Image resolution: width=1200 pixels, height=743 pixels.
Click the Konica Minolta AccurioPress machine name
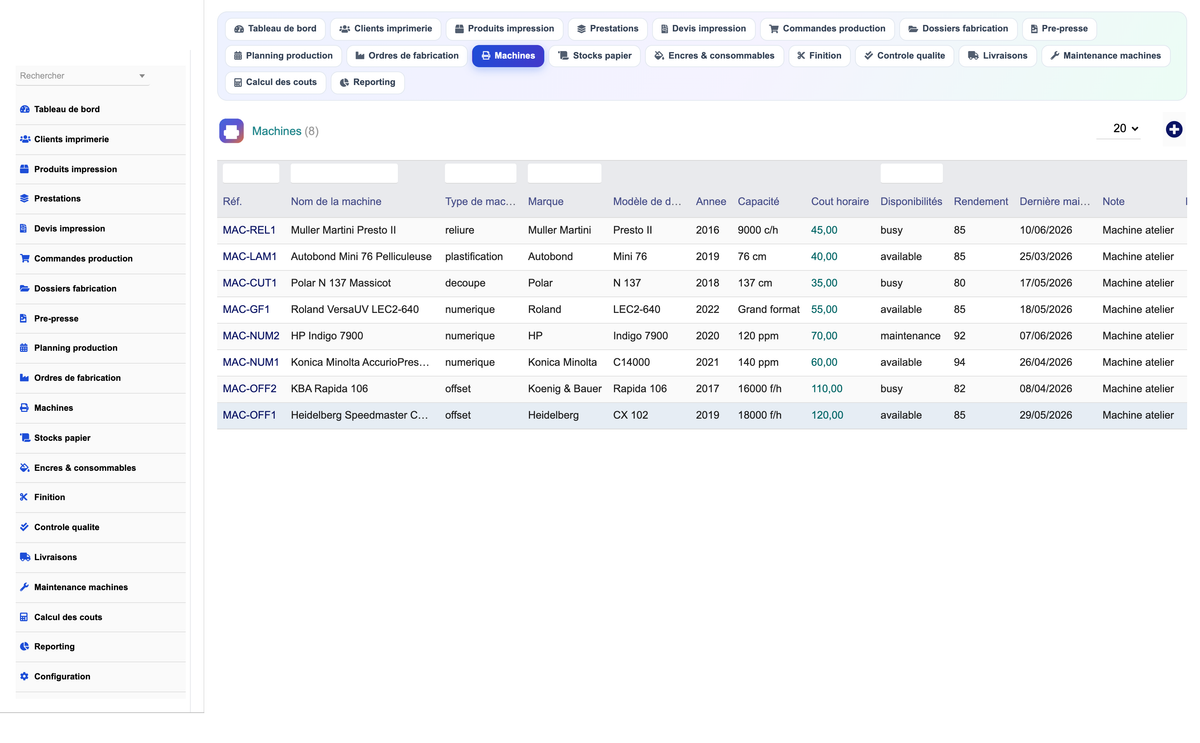tap(360, 363)
